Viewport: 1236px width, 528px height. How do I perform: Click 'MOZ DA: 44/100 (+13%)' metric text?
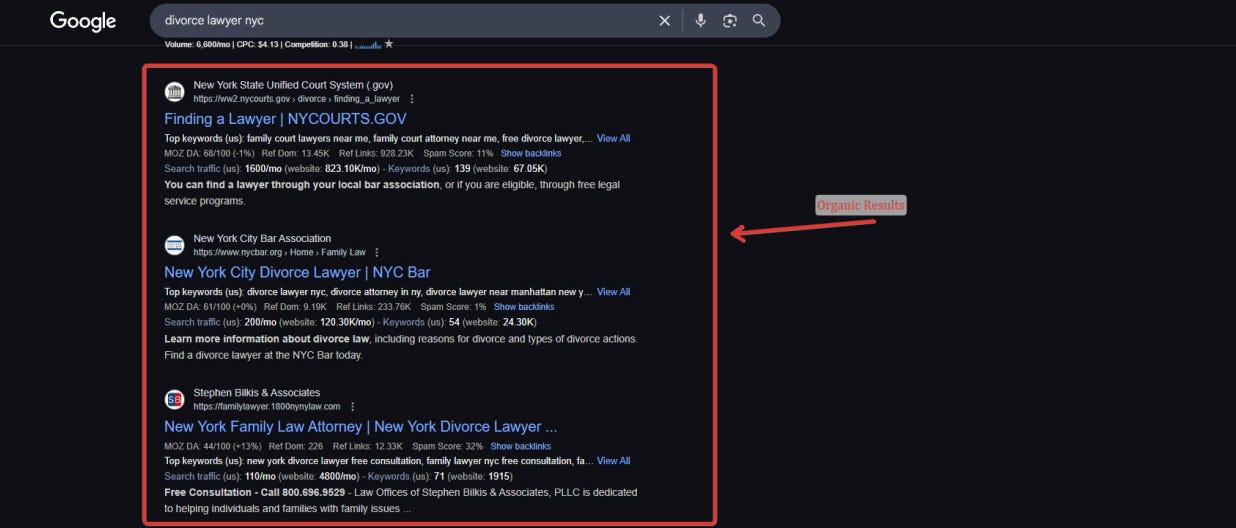pos(213,446)
